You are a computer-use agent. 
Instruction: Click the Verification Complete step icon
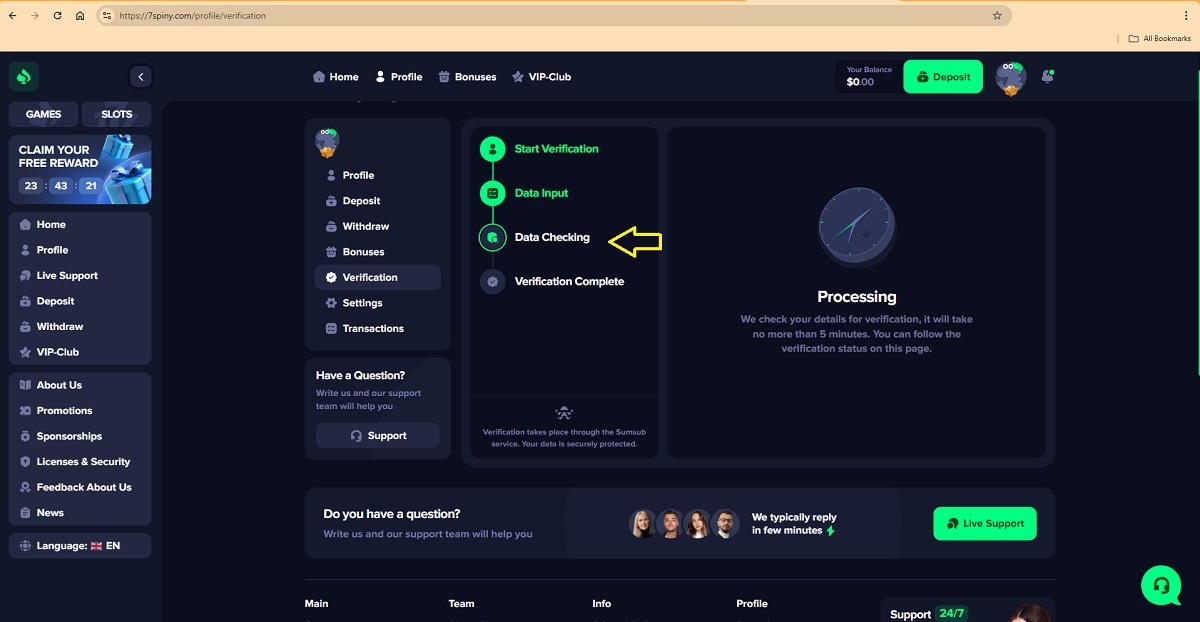pyautogui.click(x=492, y=282)
